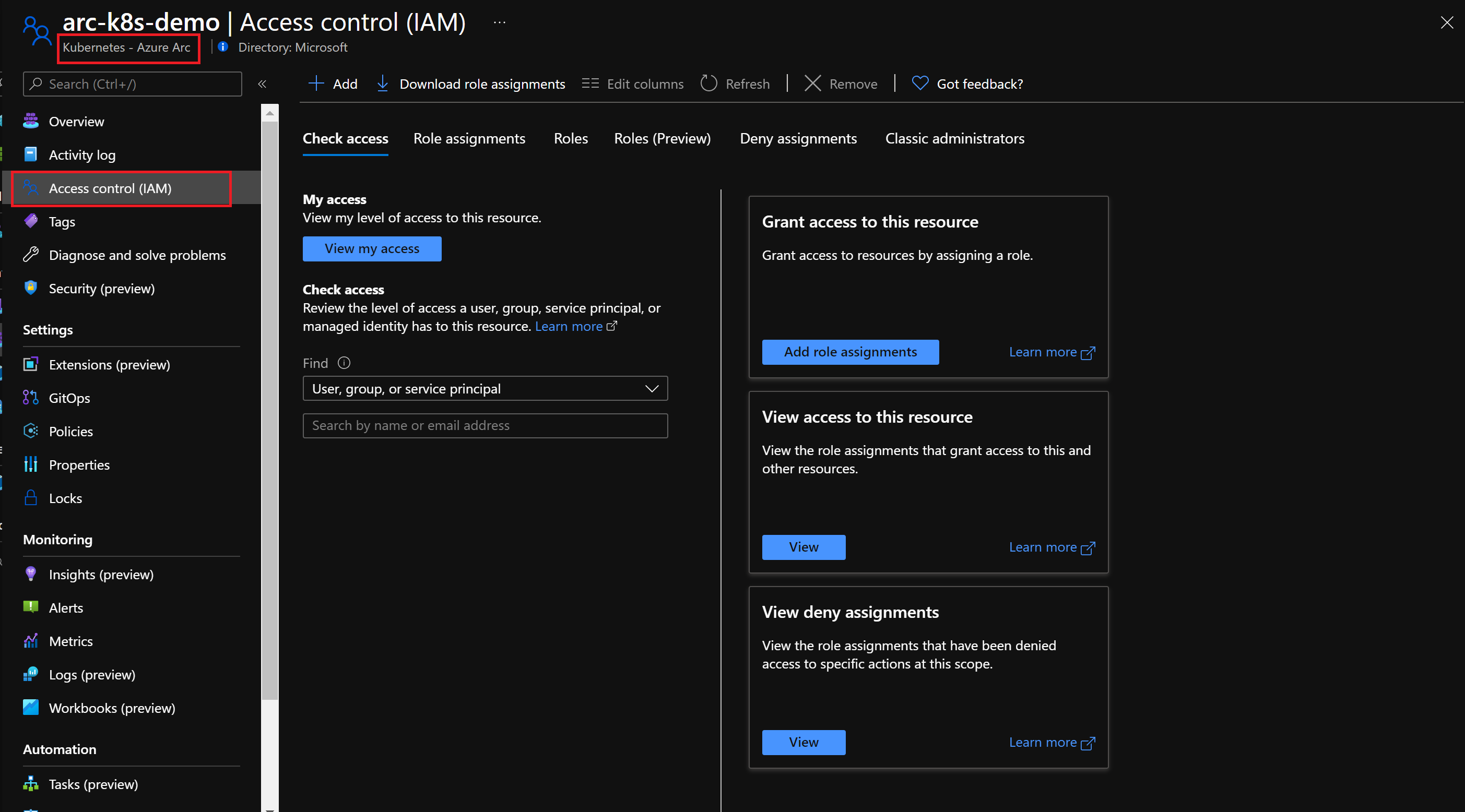Open Got feedback heart icon
1465x812 pixels.
[x=919, y=83]
